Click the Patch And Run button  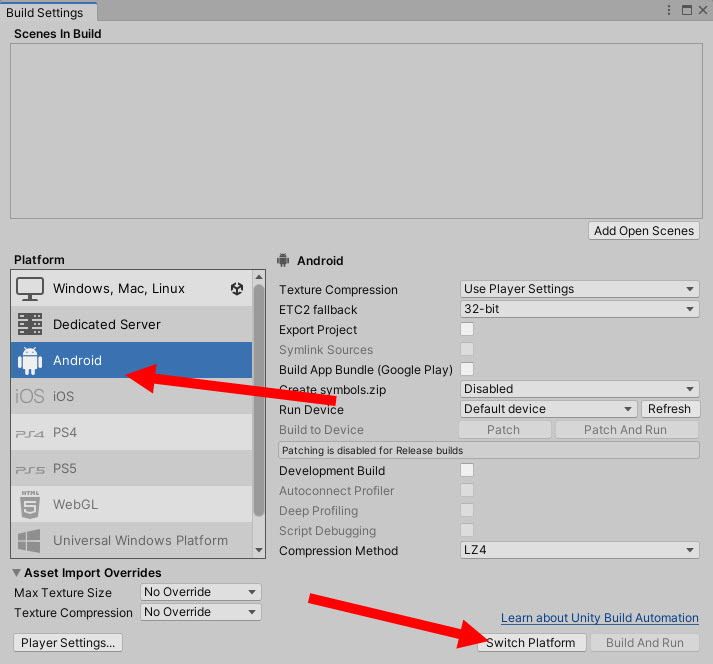(627, 430)
